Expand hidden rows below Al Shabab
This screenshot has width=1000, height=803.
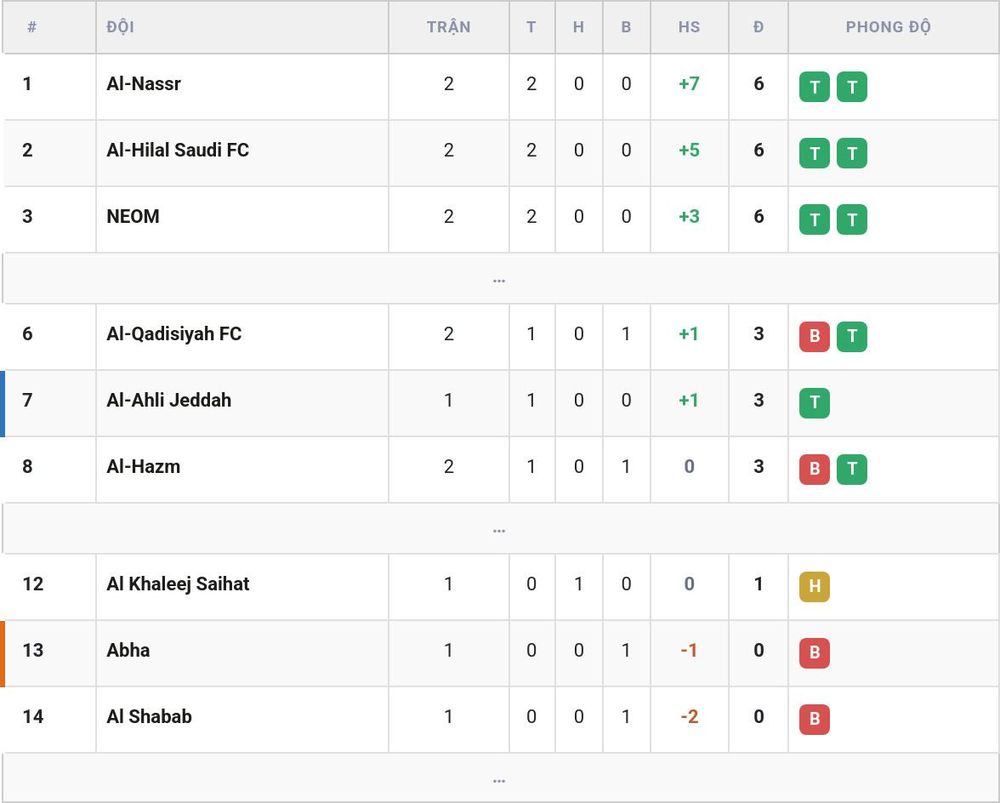pos(499,779)
